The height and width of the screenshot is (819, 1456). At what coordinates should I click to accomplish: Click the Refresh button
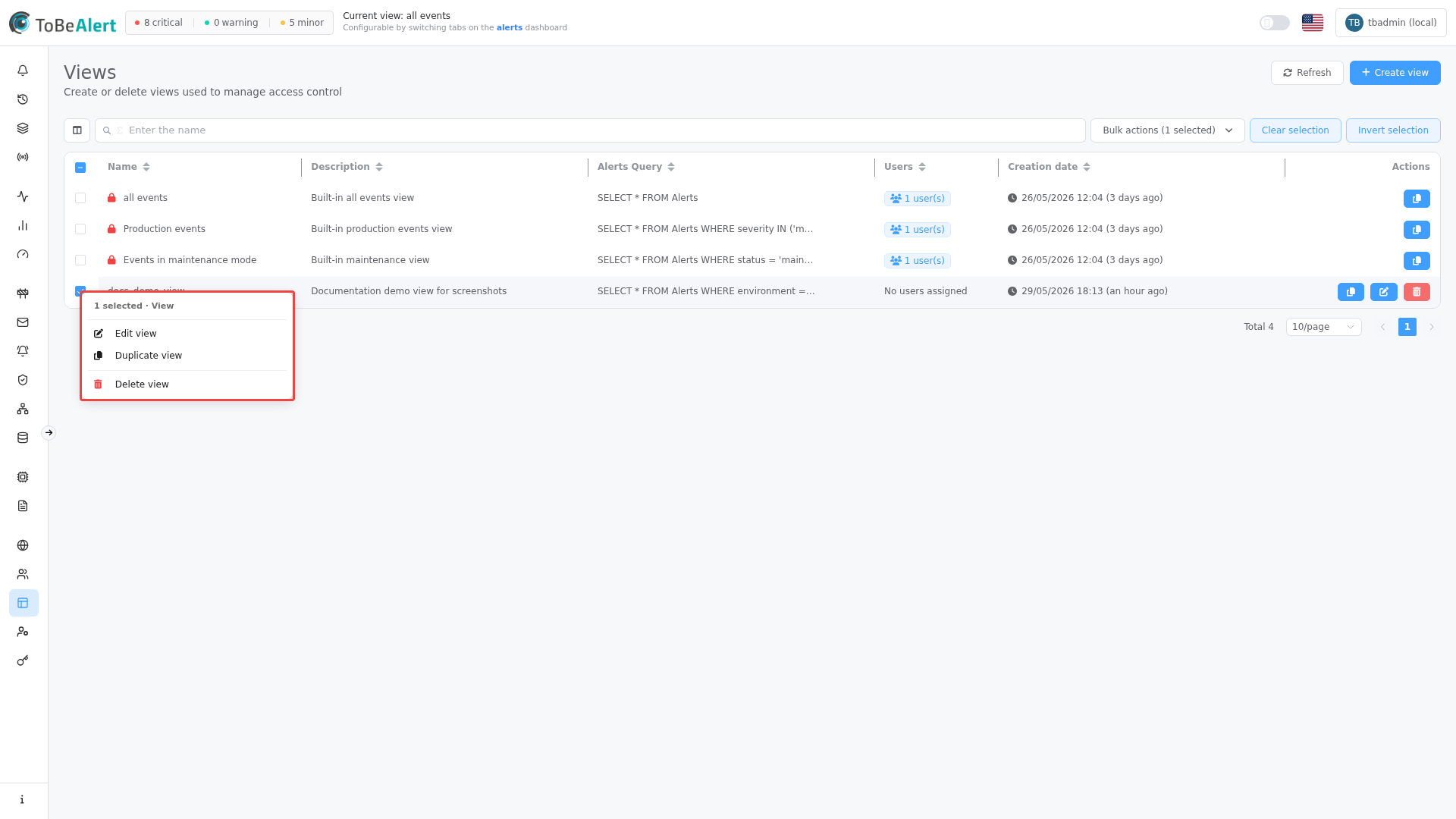coord(1307,73)
